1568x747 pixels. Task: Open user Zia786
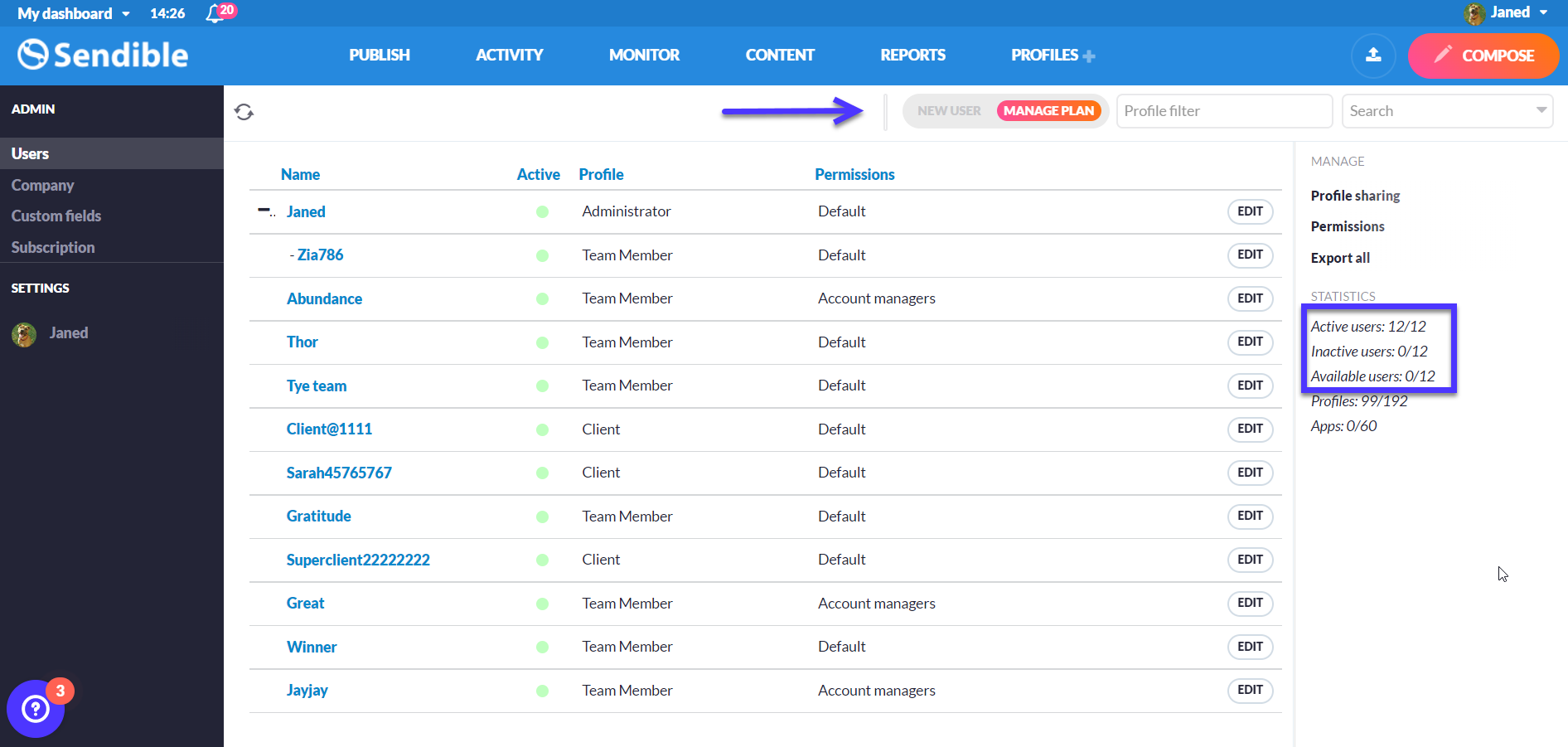coord(320,255)
